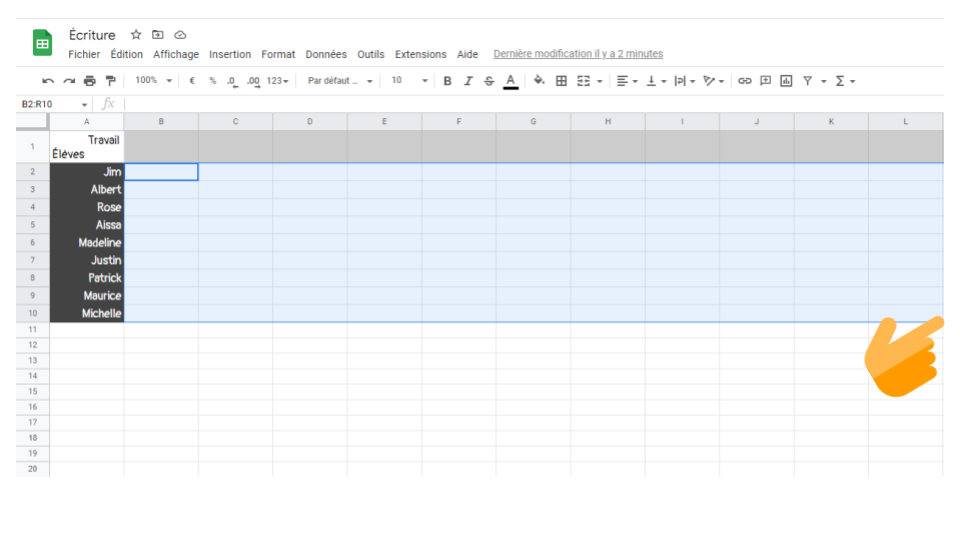Expand the Par défaut font dropdown
Viewport: 960px width, 540px height.
pyautogui.click(x=340, y=81)
